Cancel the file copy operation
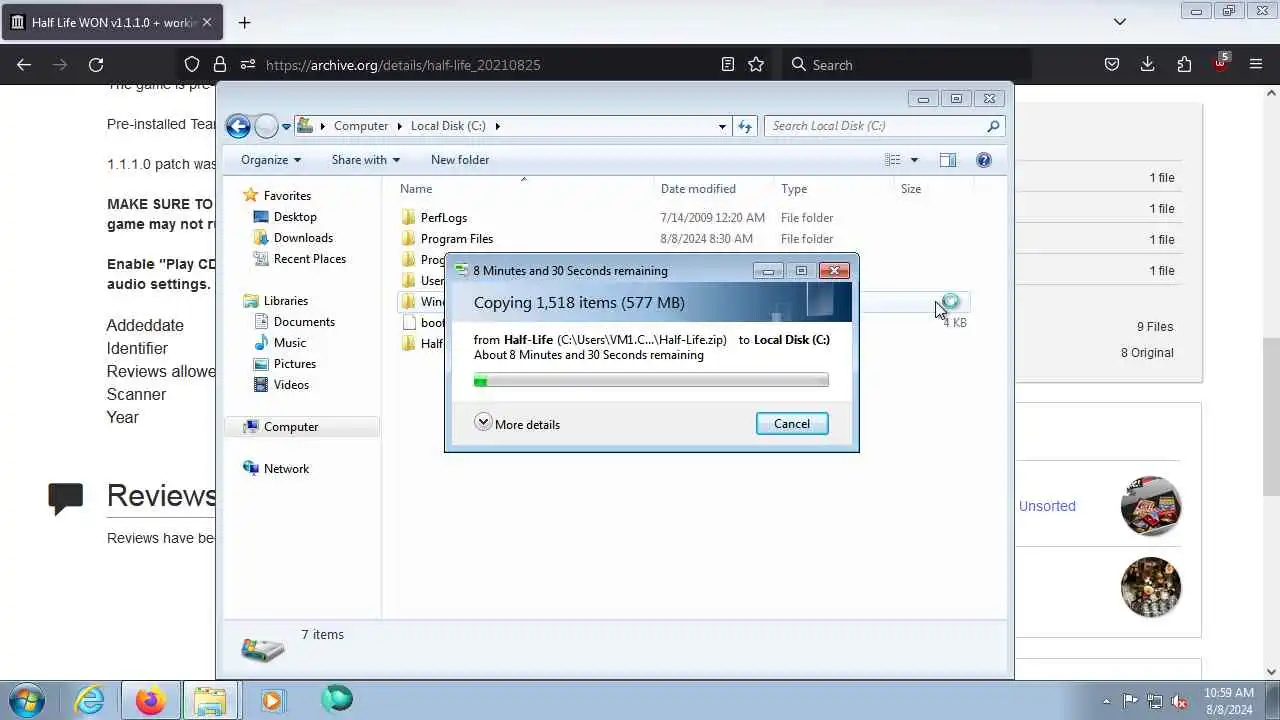Viewport: 1280px width, 720px height. point(792,424)
